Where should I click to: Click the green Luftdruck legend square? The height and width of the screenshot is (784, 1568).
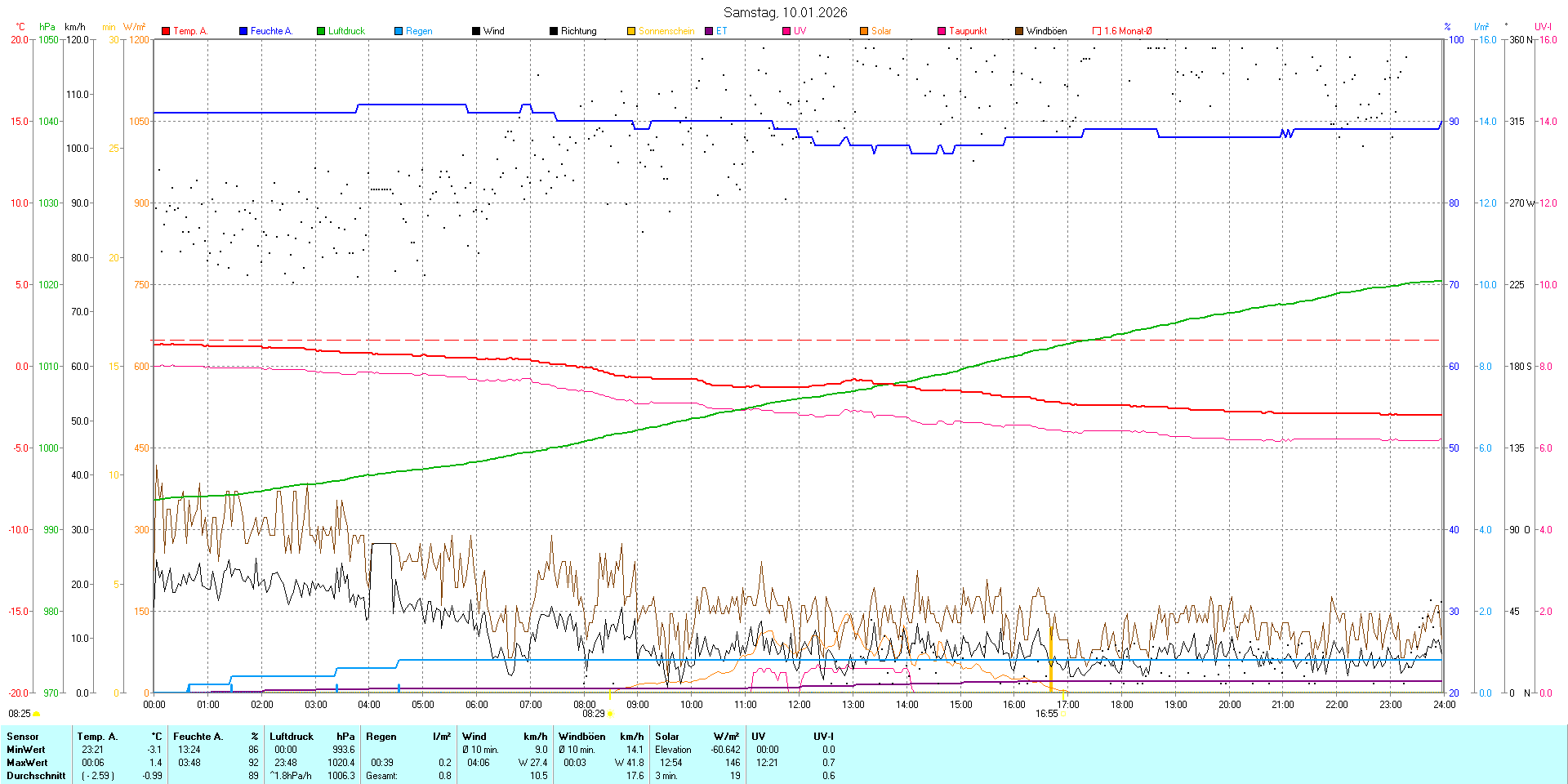[321, 31]
